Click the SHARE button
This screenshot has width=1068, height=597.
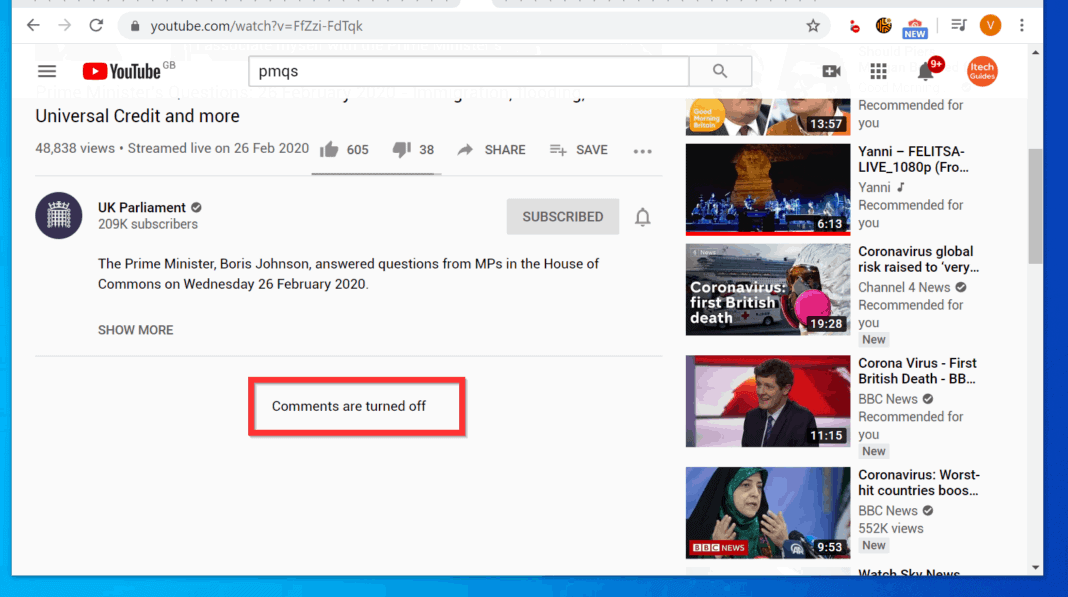(x=491, y=150)
